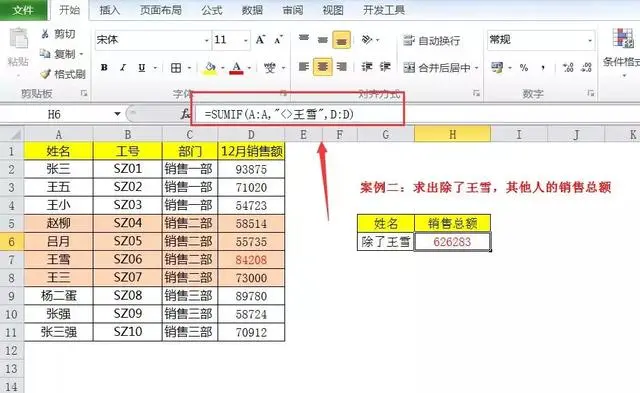Apply the yellow fill color bucket

[210, 68]
